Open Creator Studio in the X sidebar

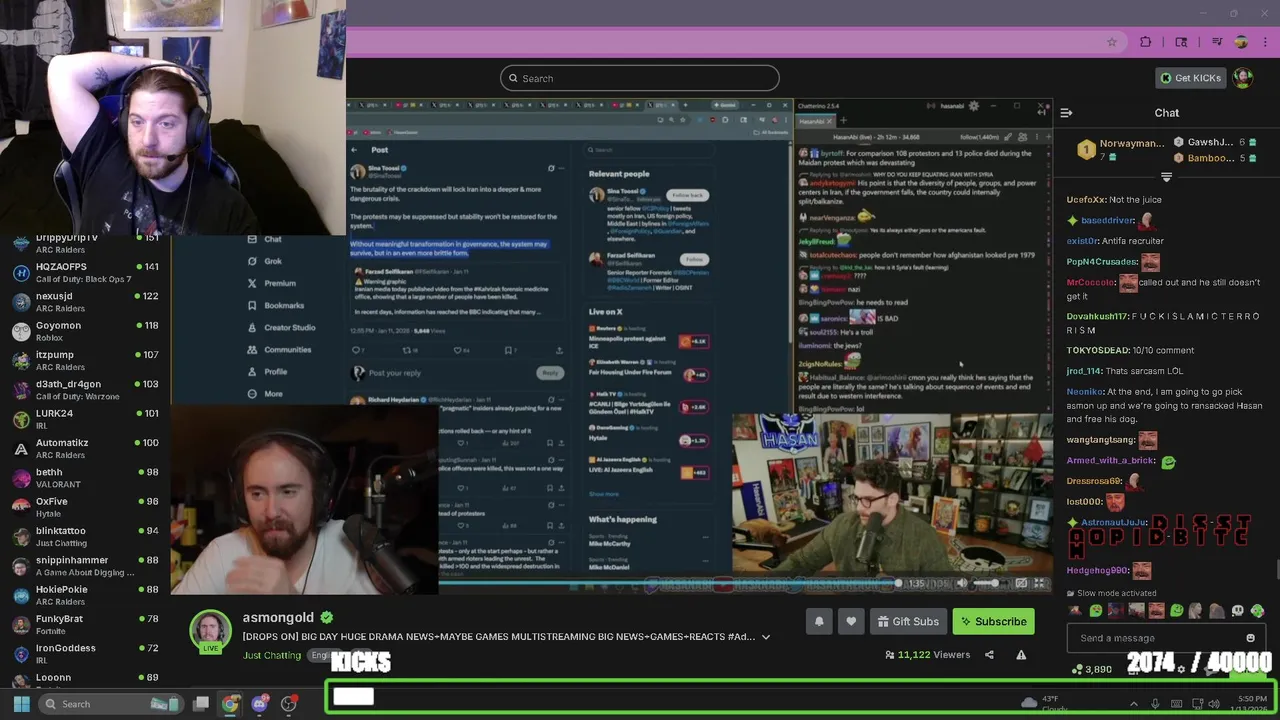(289, 327)
